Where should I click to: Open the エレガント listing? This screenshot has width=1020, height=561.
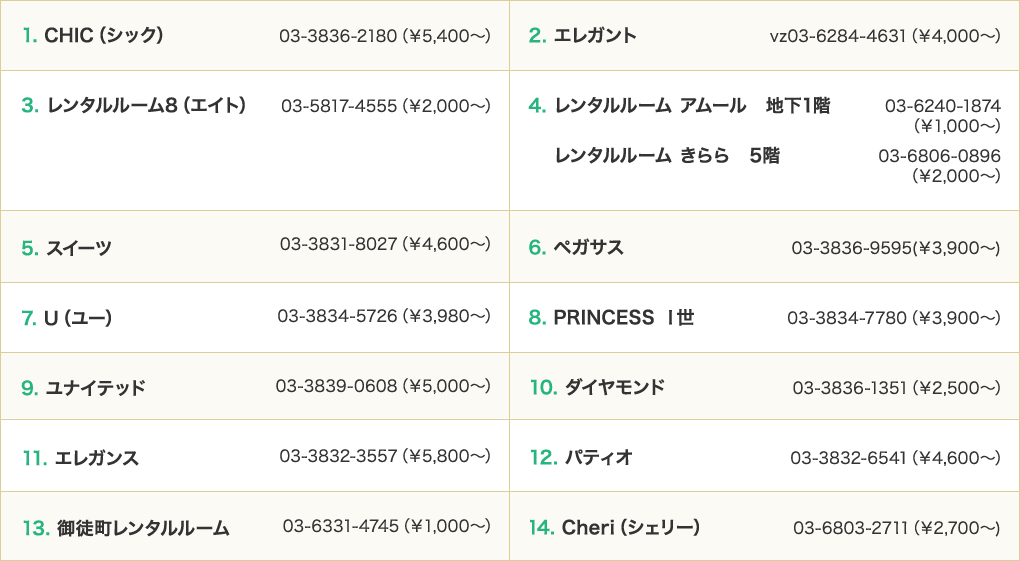point(595,35)
